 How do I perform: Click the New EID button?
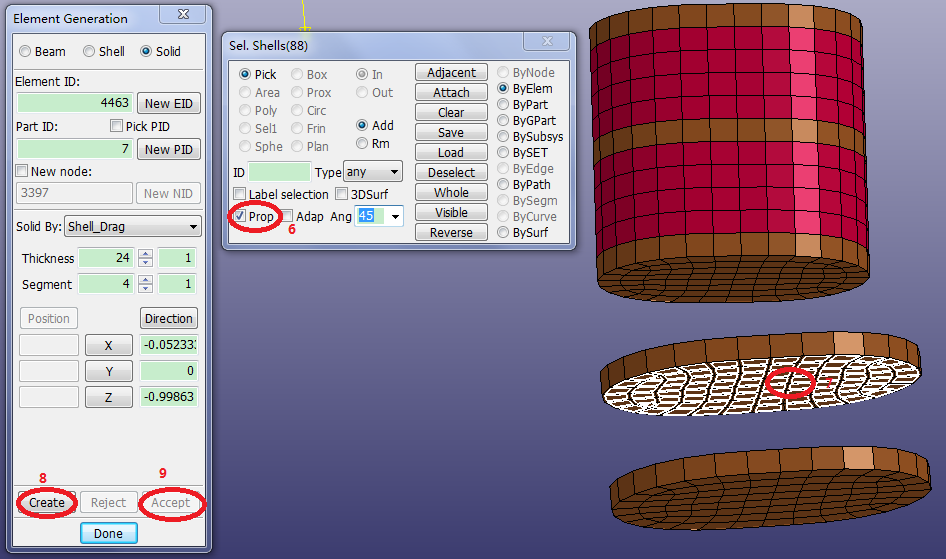170,103
